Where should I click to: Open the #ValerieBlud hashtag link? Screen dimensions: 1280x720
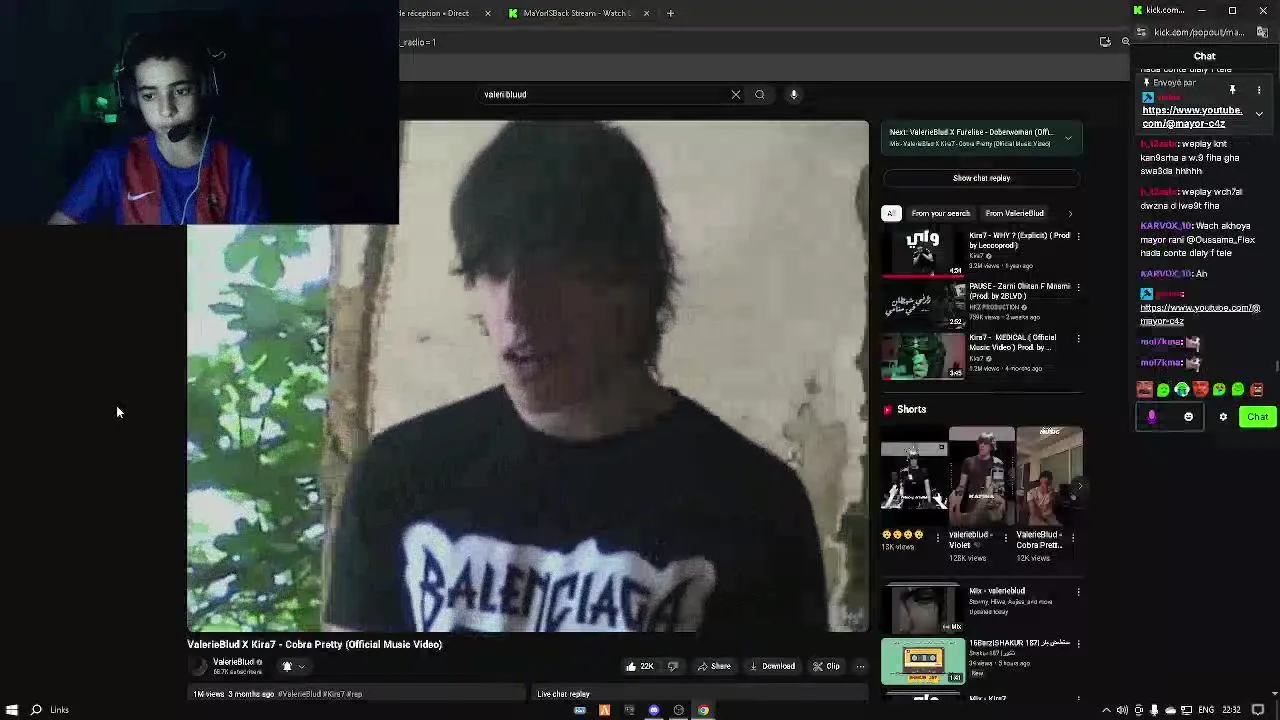300,694
